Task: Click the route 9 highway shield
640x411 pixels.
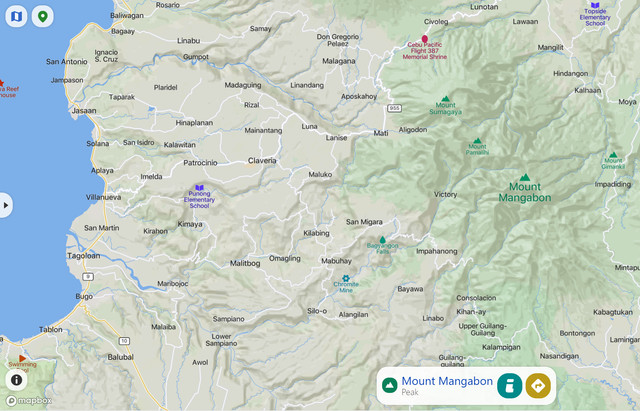Action: [x=88, y=277]
